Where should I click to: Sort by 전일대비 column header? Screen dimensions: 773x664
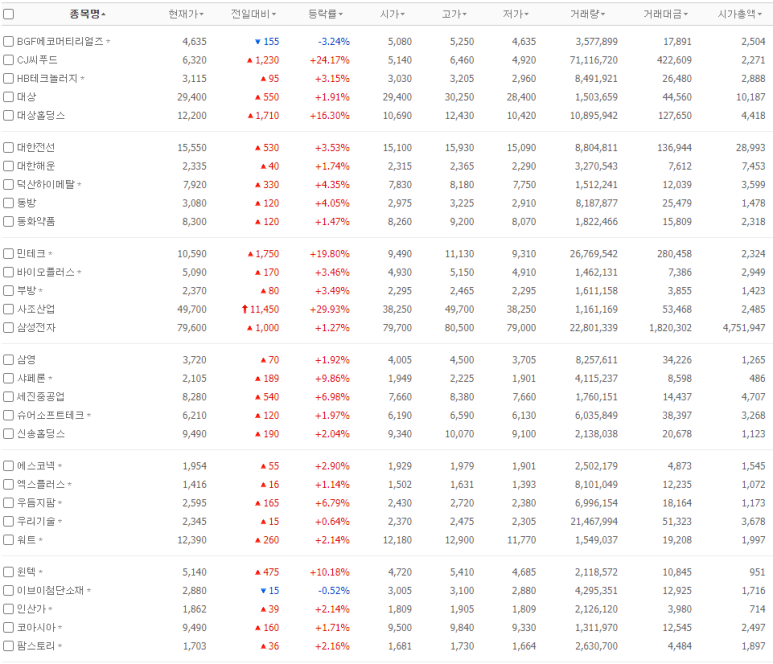point(253,14)
